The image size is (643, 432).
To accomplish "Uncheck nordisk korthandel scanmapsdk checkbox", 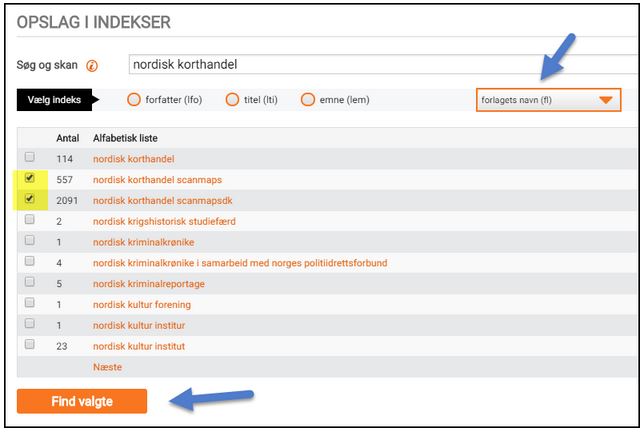I will point(30,199).
